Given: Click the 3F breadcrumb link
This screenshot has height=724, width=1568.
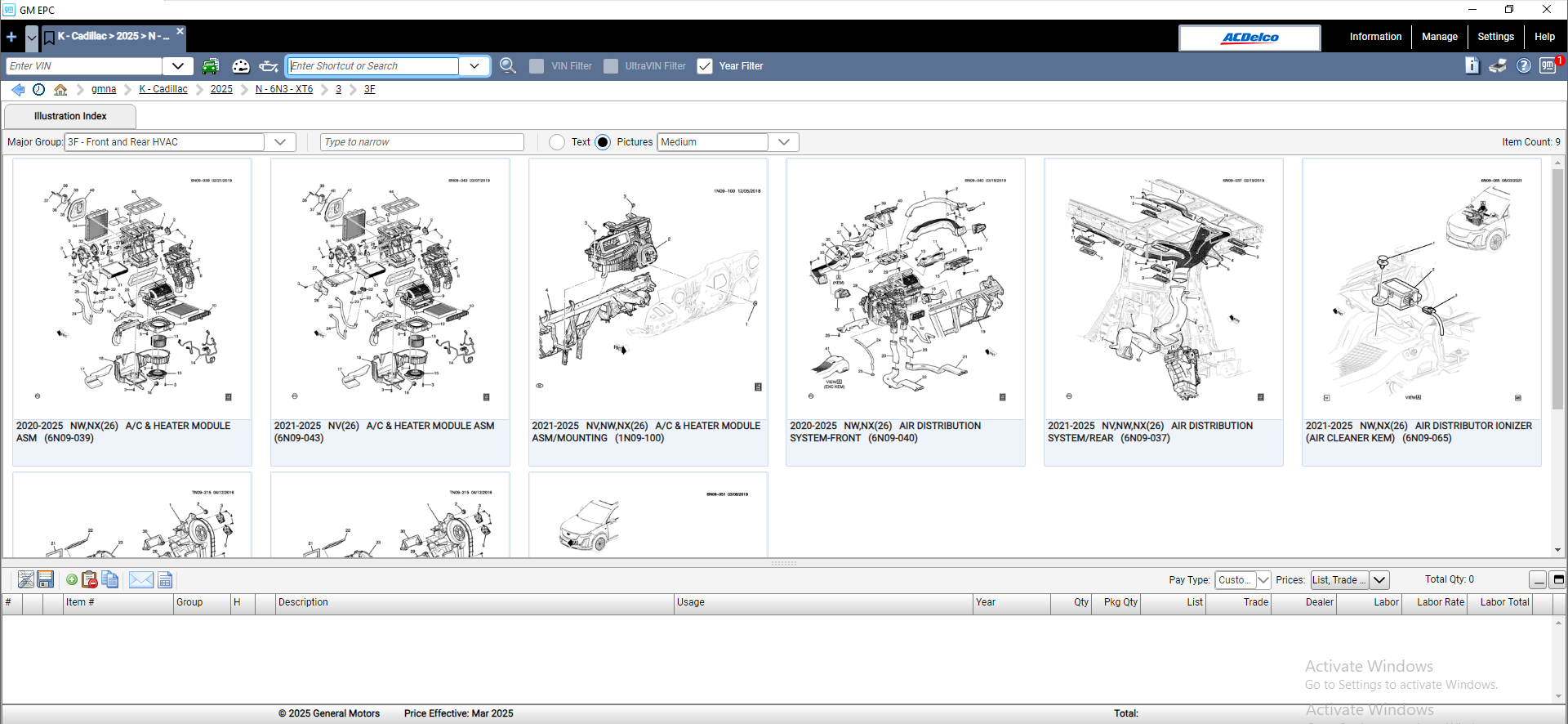Looking at the screenshot, I should (x=370, y=89).
